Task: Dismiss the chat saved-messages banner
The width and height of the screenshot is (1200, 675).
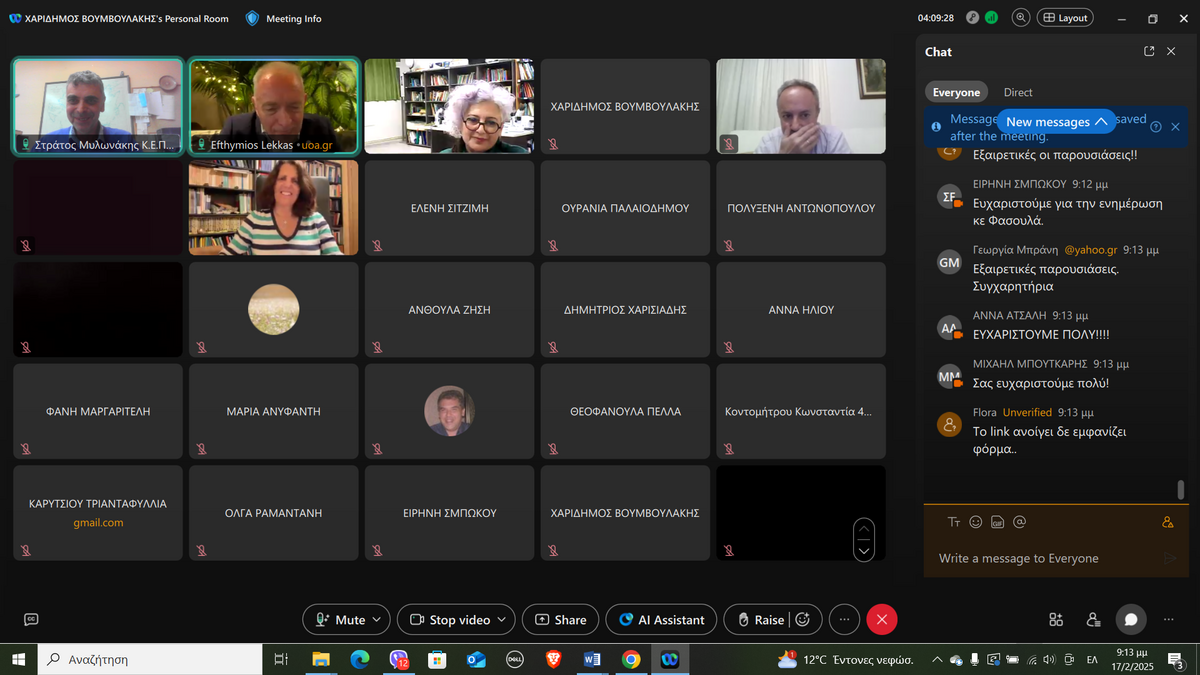Action: 1176,127
